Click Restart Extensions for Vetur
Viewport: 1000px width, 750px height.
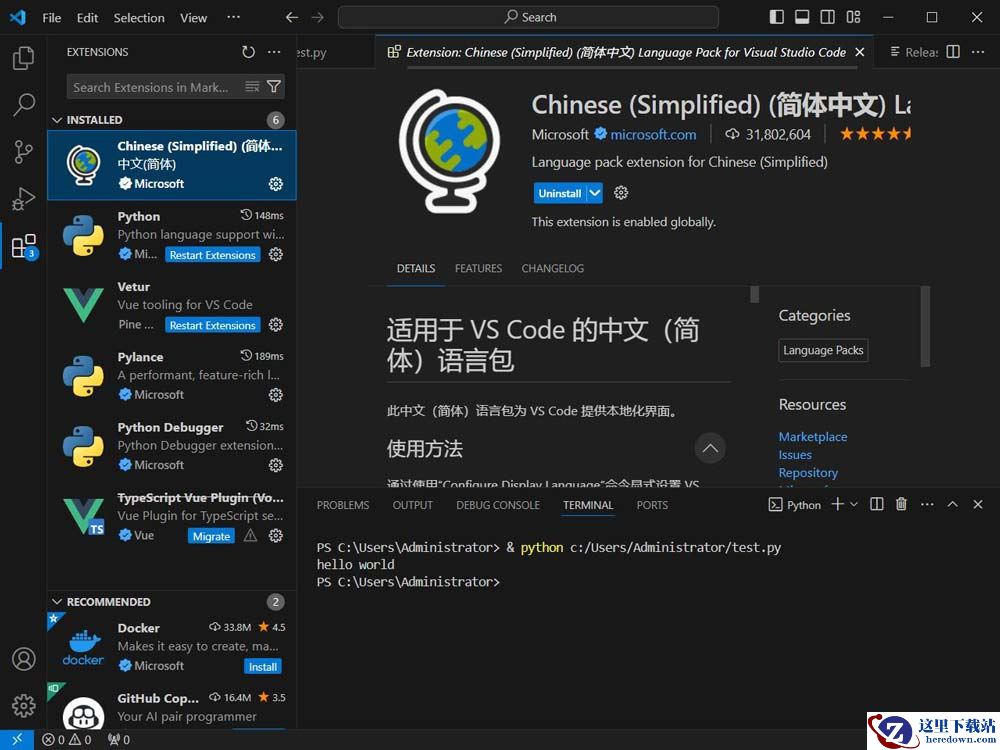pyautogui.click(x=212, y=325)
